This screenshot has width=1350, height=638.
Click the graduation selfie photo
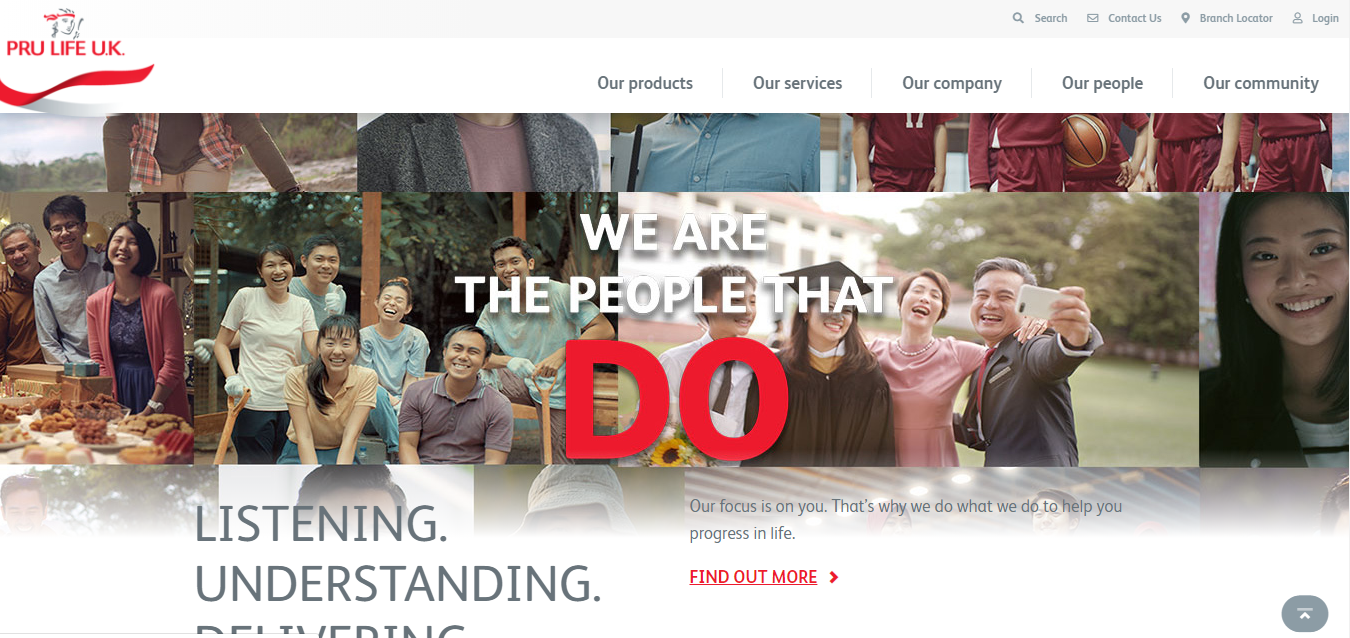coord(908,329)
